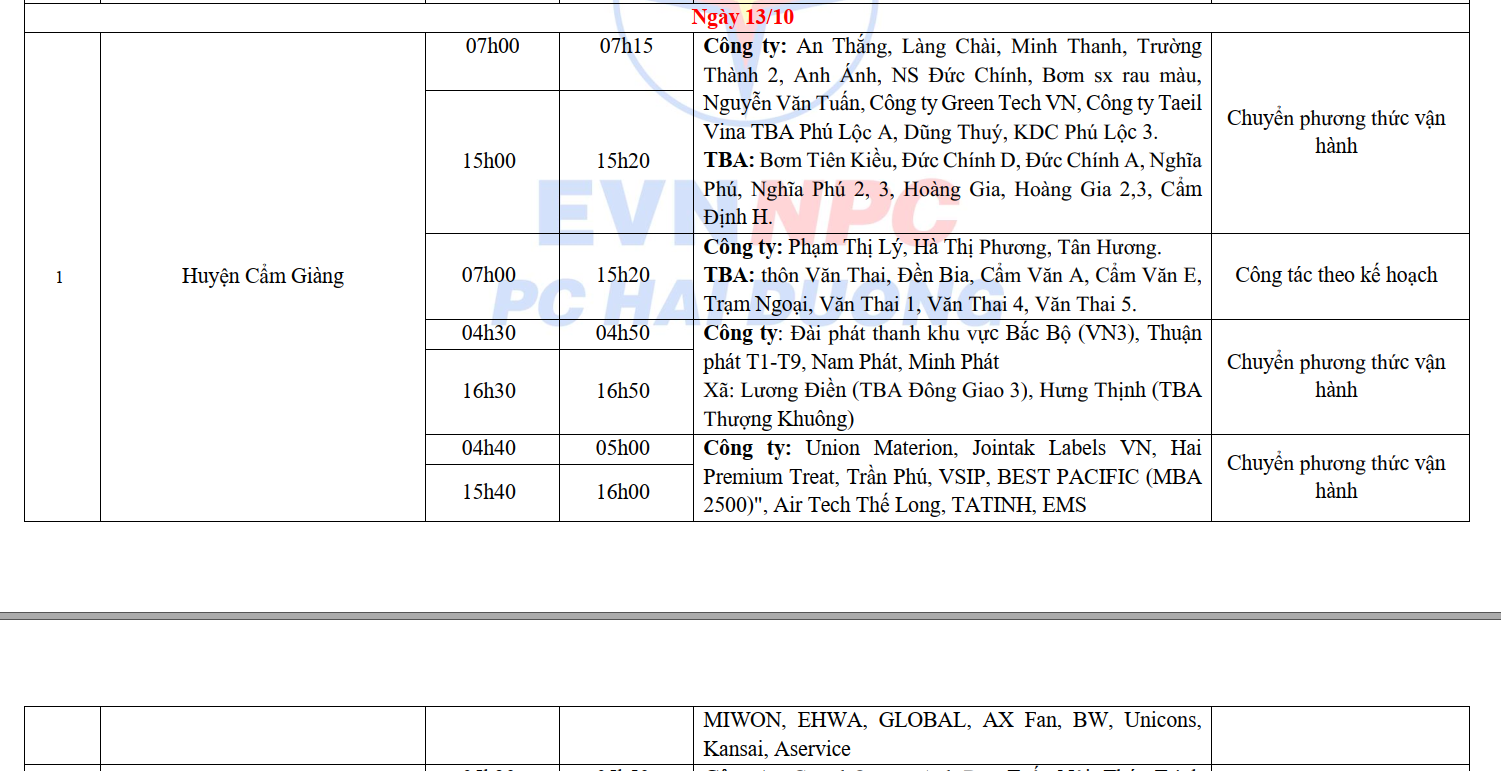The height and width of the screenshot is (771, 1501).
Task: Select "Đài phát thanh khu vực Bắc Bộ" text
Action: point(932,333)
